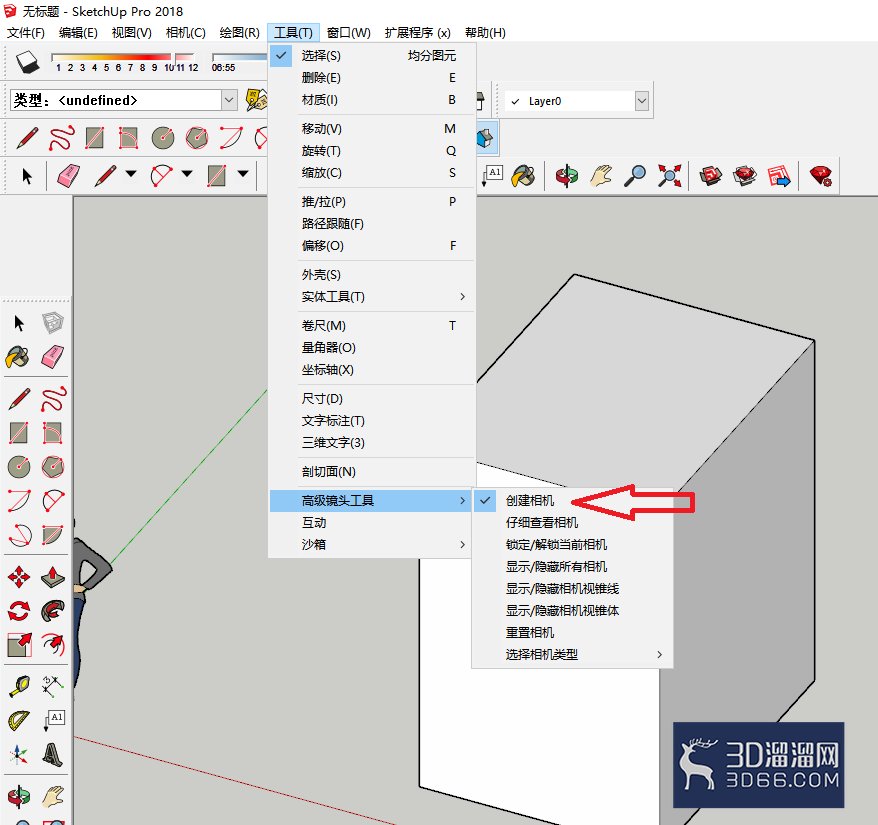
Task: Expand the 沙箱 submenu
Action: (x=372, y=544)
